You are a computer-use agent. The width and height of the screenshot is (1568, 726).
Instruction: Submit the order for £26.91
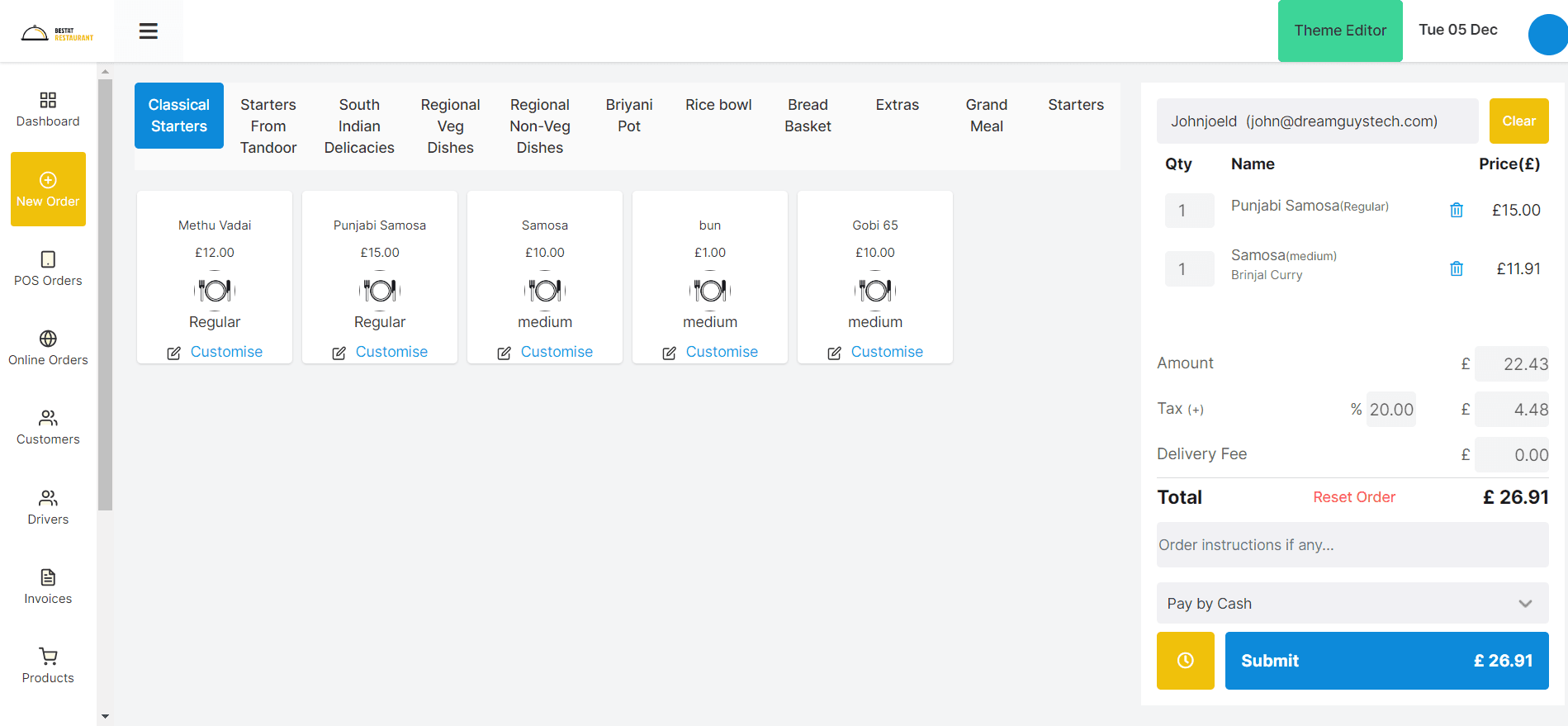tap(1386, 661)
